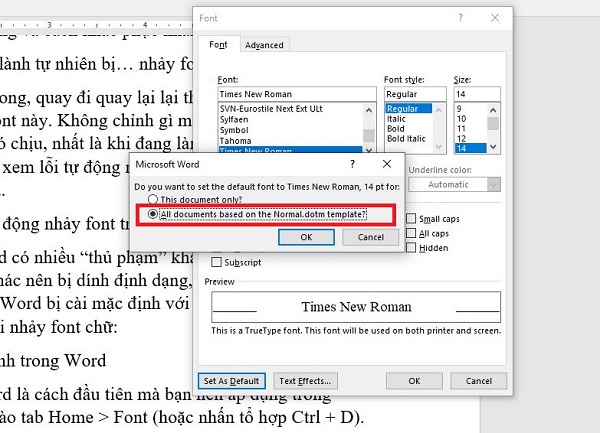Switch to the Advanced tab

[264, 45]
